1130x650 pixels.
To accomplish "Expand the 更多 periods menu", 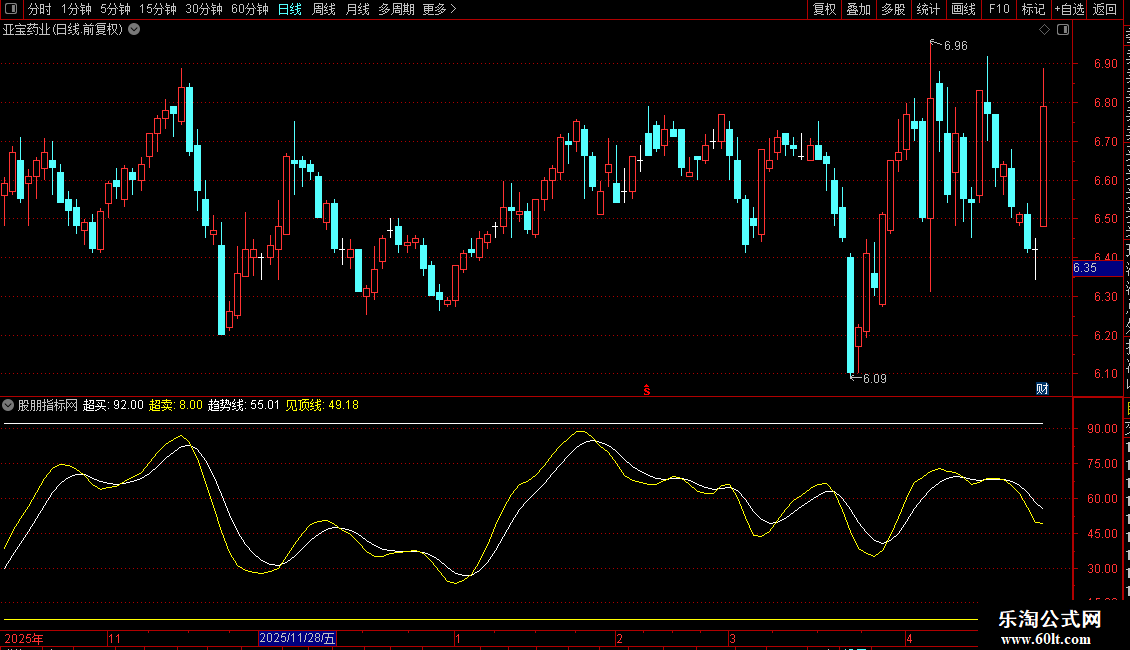I will [440, 9].
